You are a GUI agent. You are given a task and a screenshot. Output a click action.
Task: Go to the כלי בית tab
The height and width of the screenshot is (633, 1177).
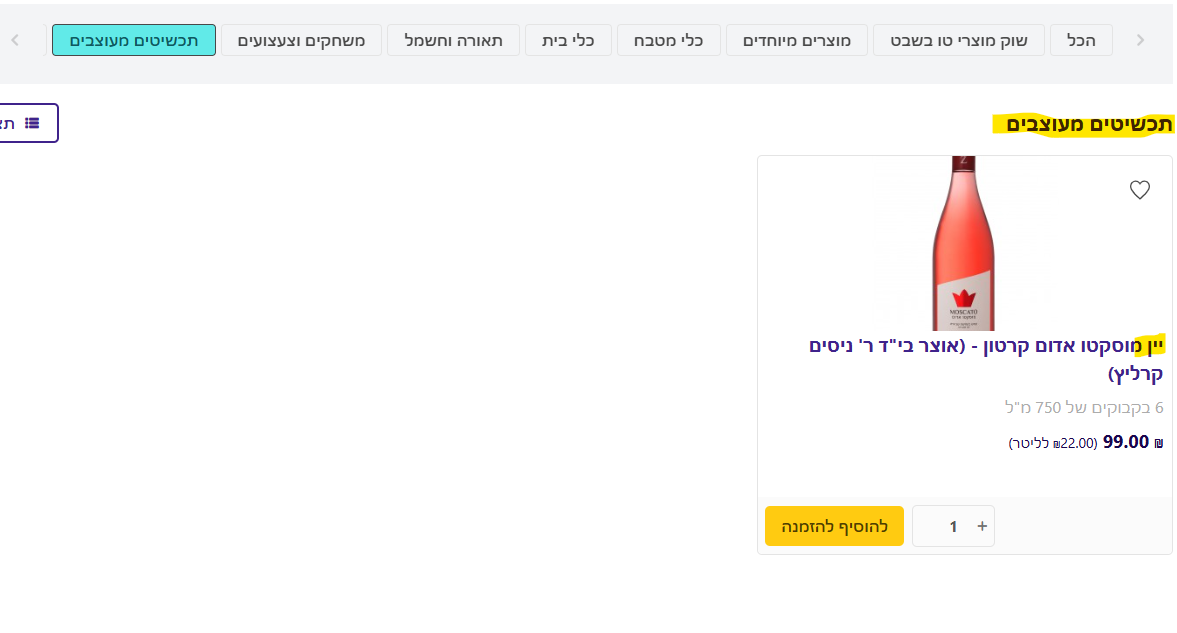click(x=568, y=40)
